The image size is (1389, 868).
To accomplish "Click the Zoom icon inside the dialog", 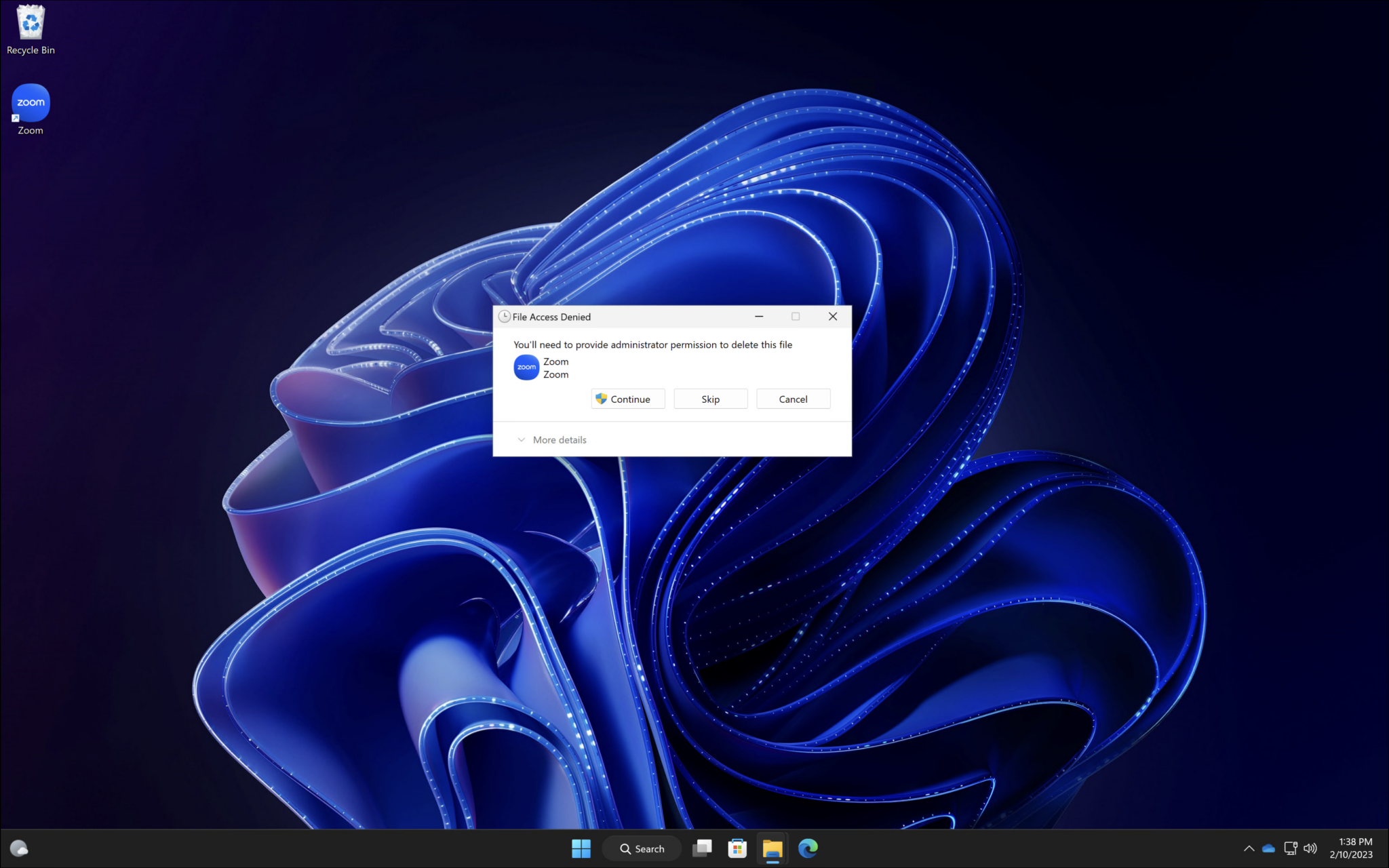I will pos(526,368).
